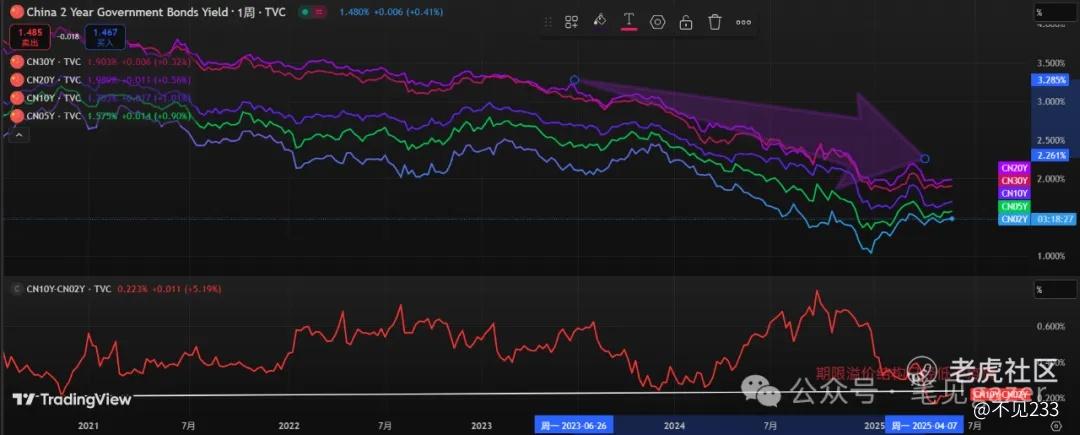Click the 2023-06-26 date marker on time axis

pyautogui.click(x=573, y=425)
